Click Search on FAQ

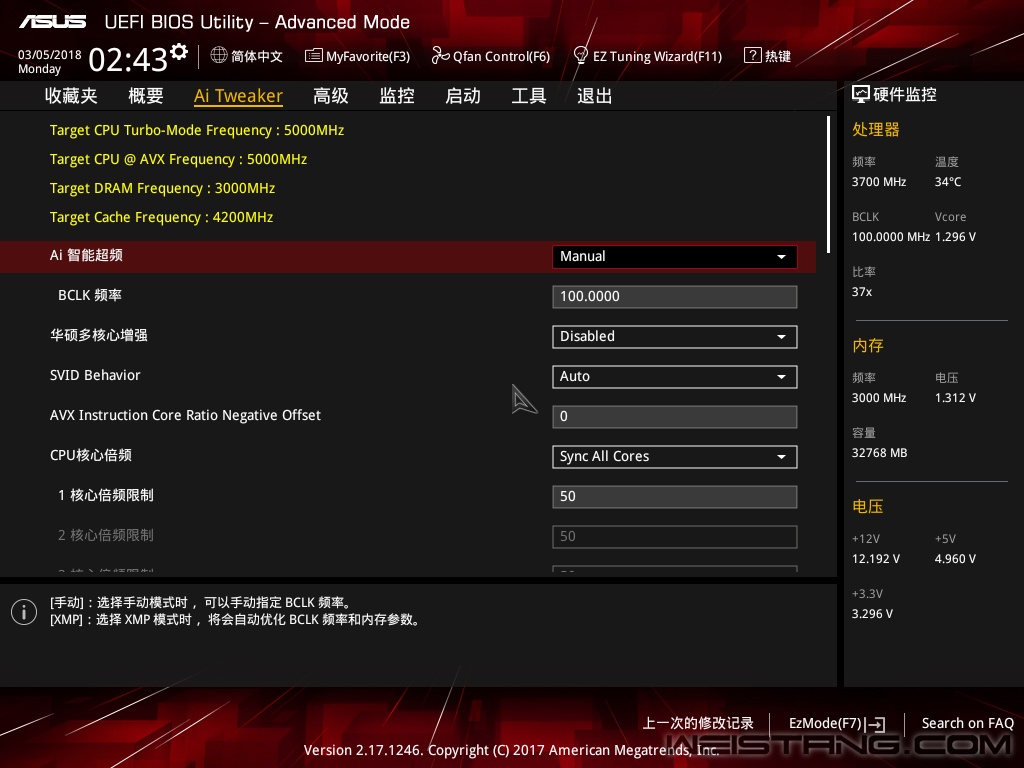click(x=968, y=723)
